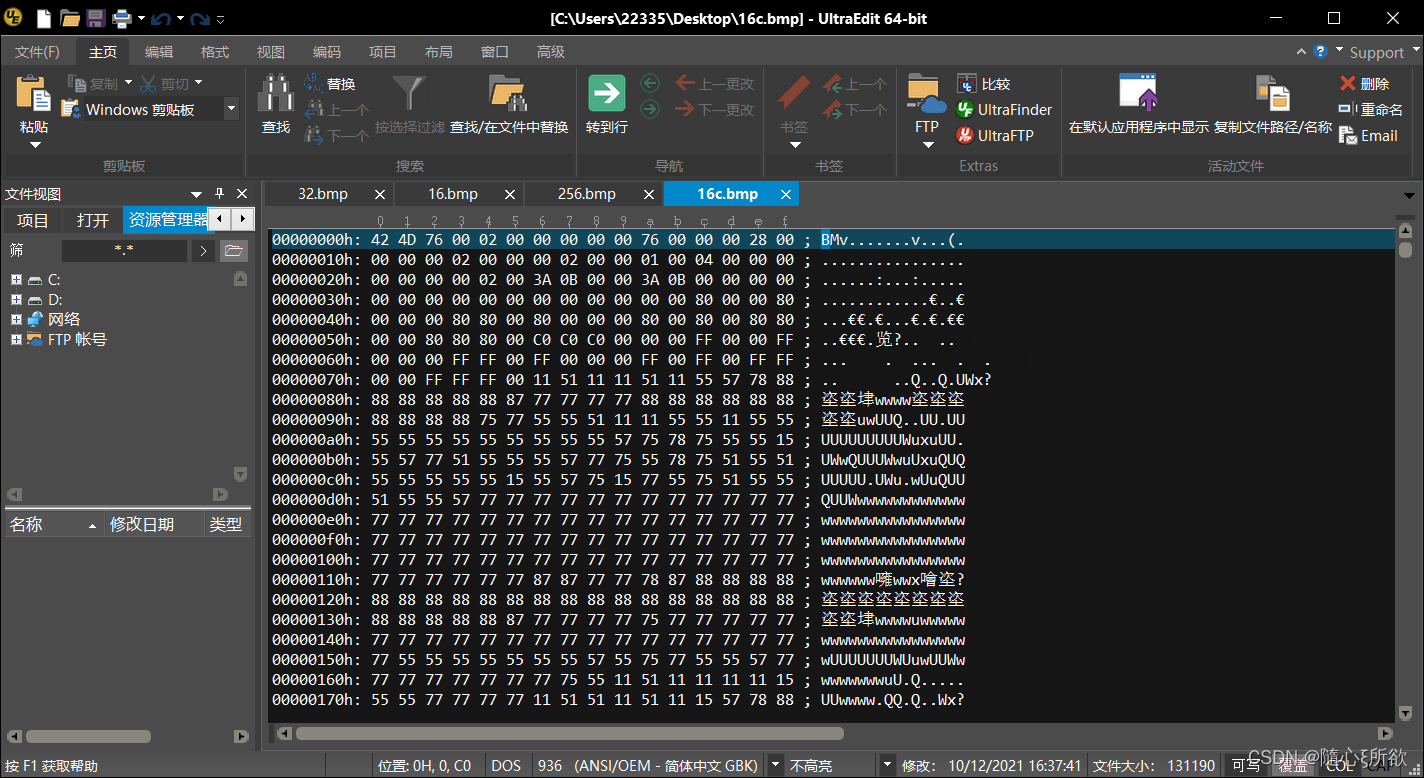Viewport: 1424px width, 778px height.
Task: Toggle the 覆盖 (overwrite) mode indicator
Action: coord(1292,766)
